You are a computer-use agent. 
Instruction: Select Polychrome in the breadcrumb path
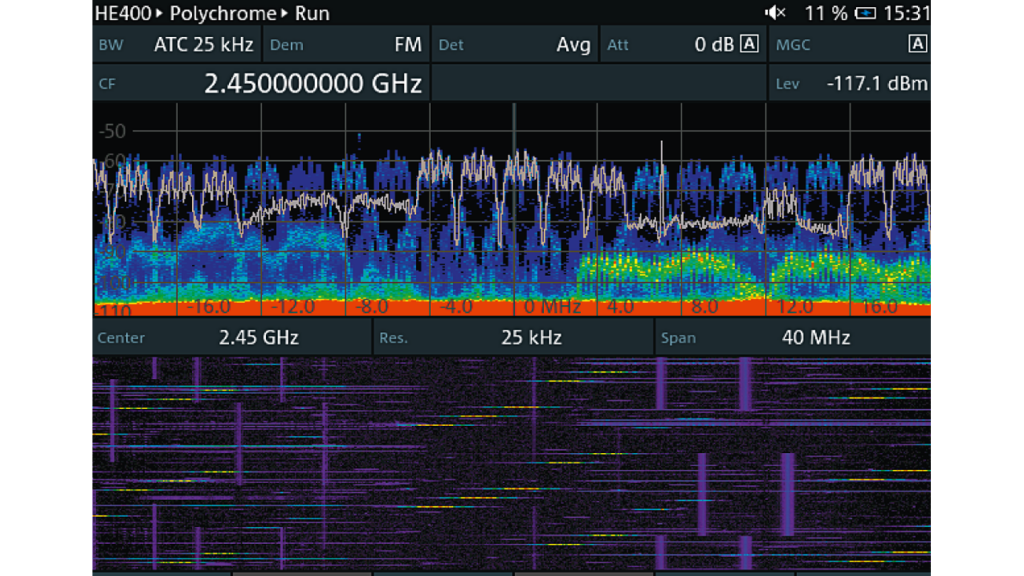point(222,13)
